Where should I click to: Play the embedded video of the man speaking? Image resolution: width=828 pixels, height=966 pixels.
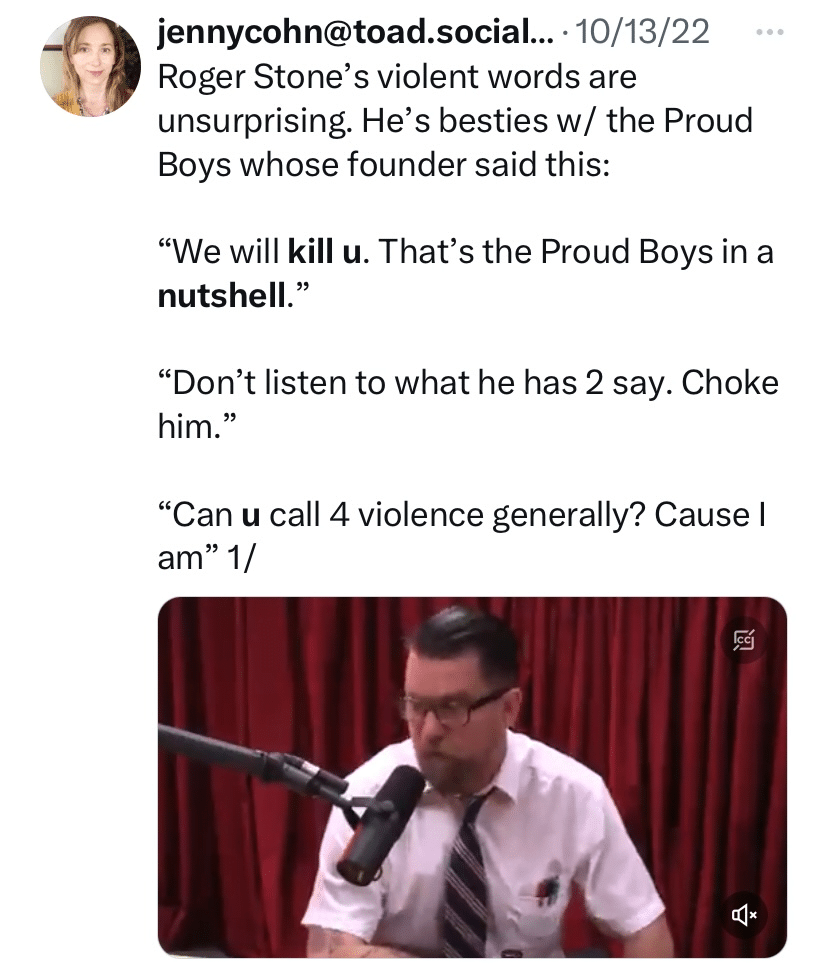(472, 777)
